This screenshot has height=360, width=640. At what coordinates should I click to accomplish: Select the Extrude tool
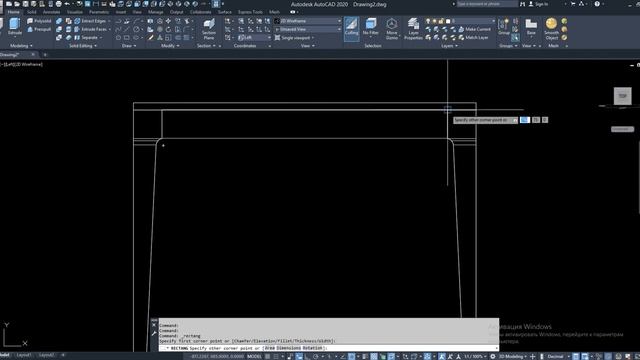15,27
